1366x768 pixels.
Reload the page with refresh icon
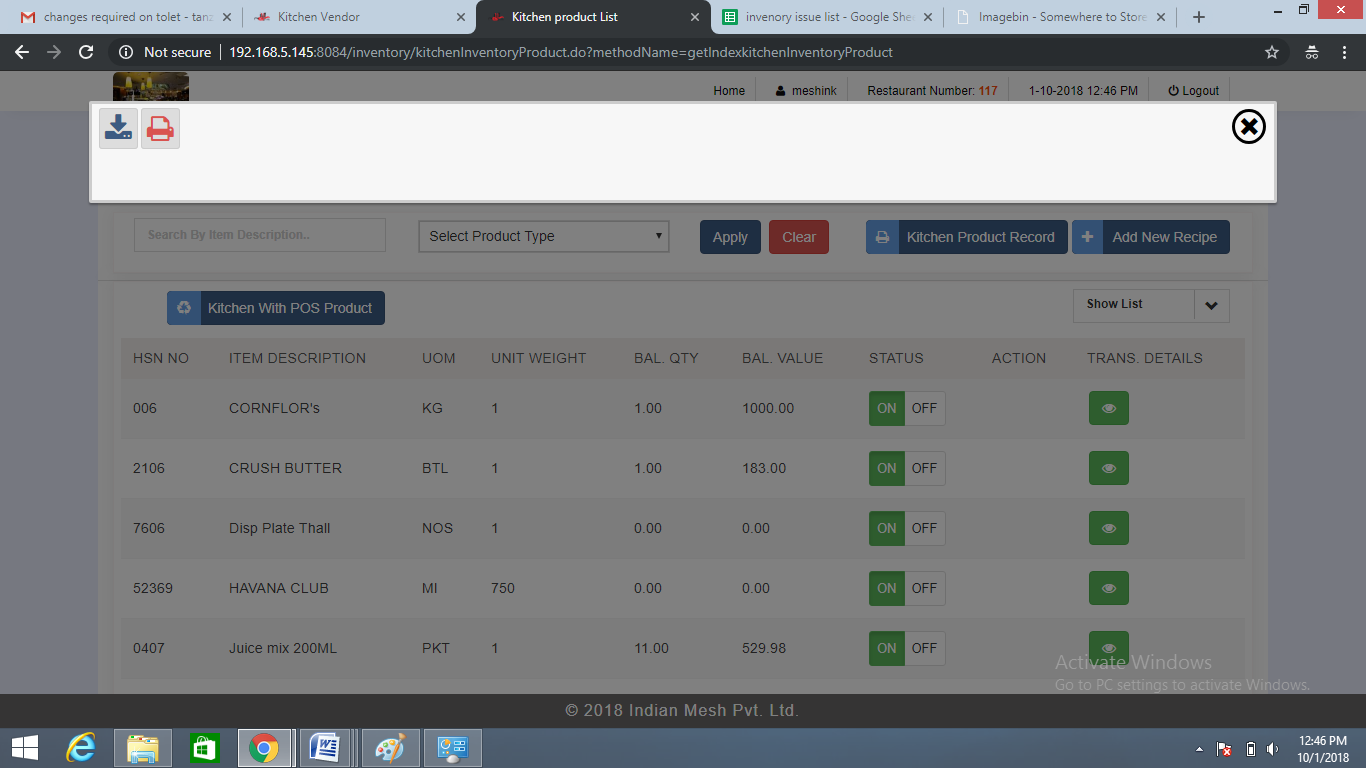click(x=86, y=52)
